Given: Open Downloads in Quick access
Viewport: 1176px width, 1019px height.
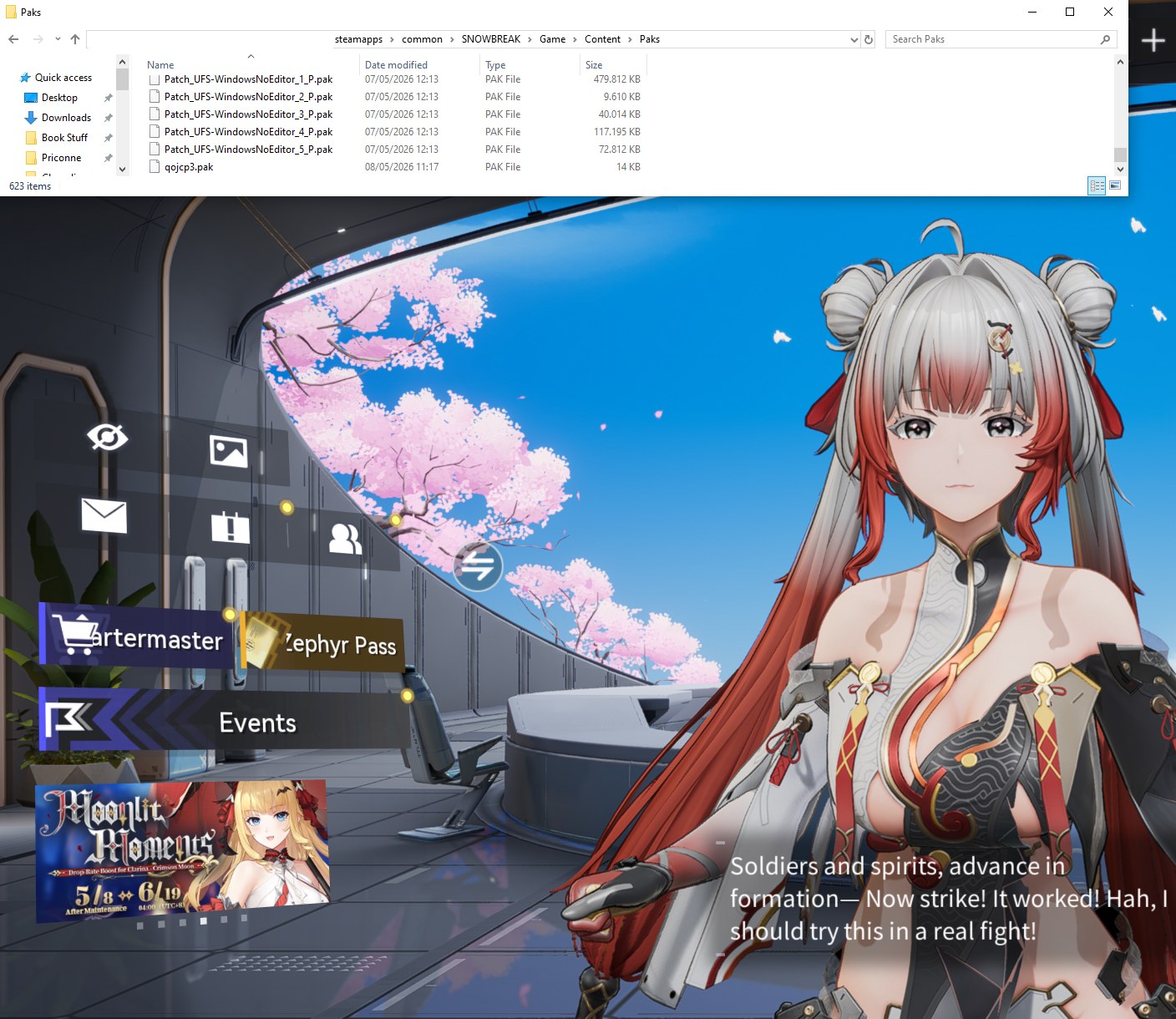Looking at the screenshot, I should [66, 118].
